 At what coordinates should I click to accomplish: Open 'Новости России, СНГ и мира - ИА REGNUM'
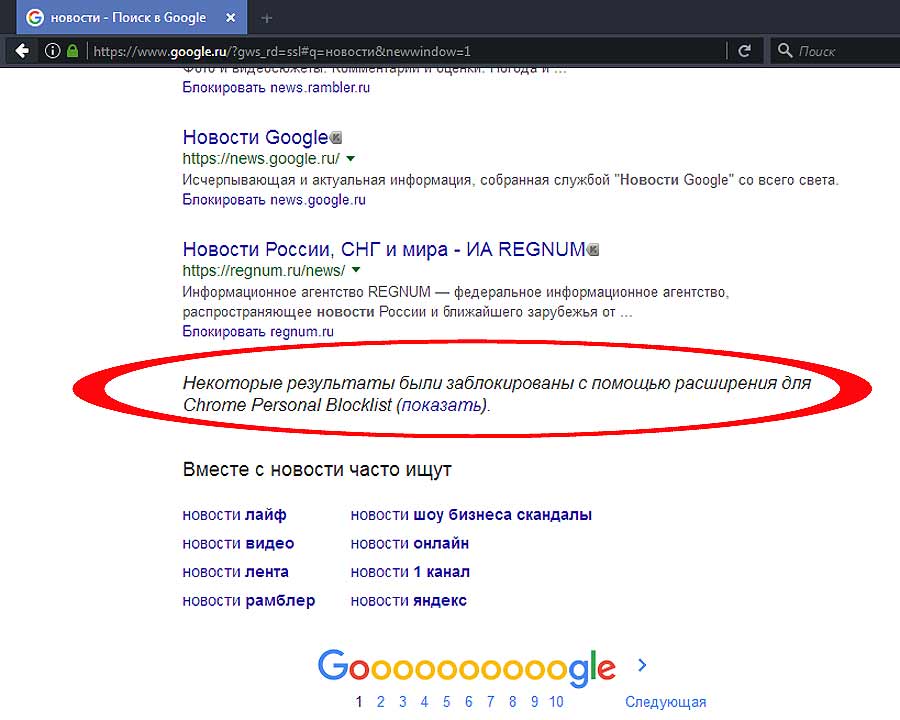click(x=384, y=250)
